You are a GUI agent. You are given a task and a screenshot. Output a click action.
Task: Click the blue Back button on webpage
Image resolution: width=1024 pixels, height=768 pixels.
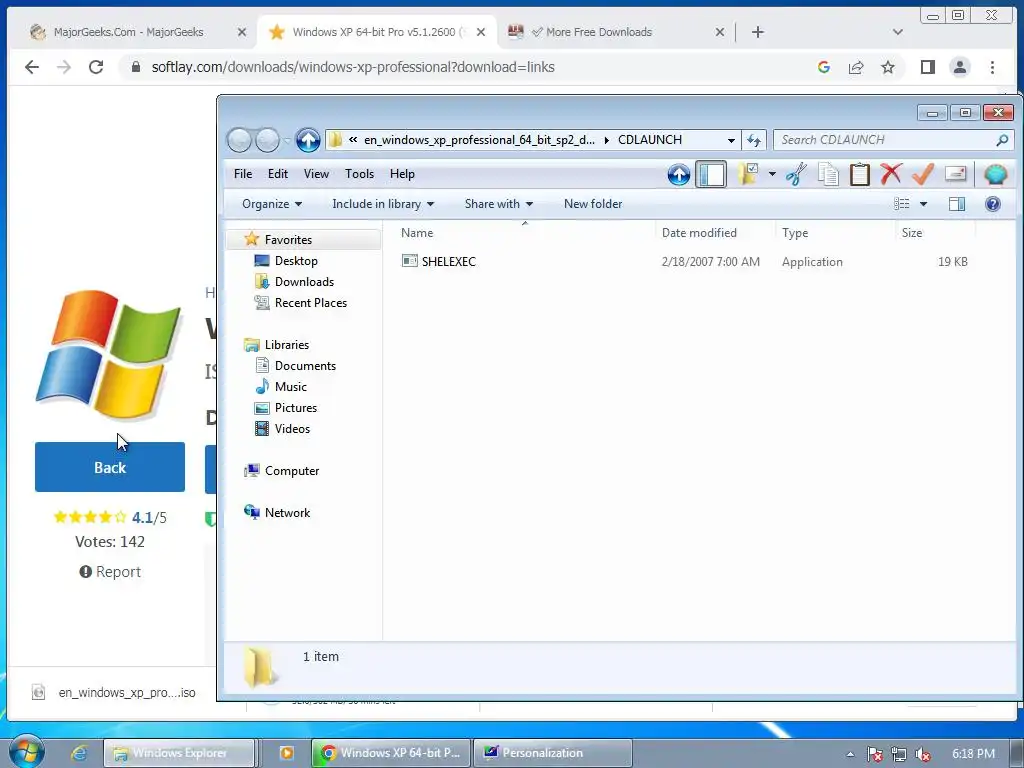pos(110,467)
